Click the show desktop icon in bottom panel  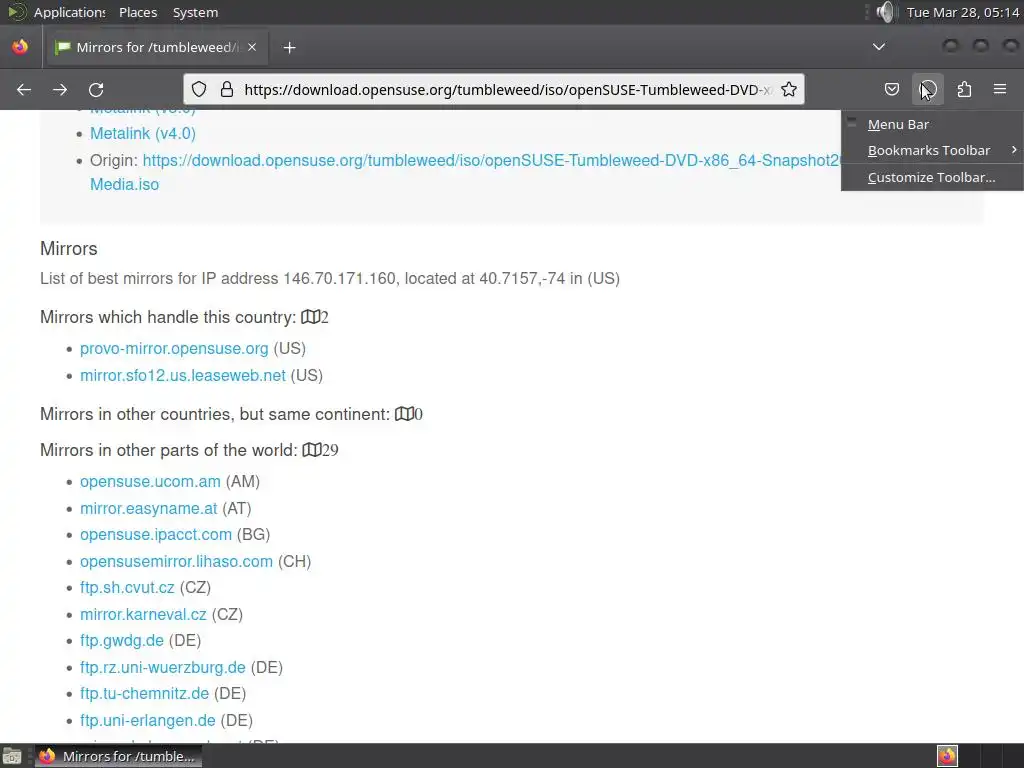click(x=12, y=757)
